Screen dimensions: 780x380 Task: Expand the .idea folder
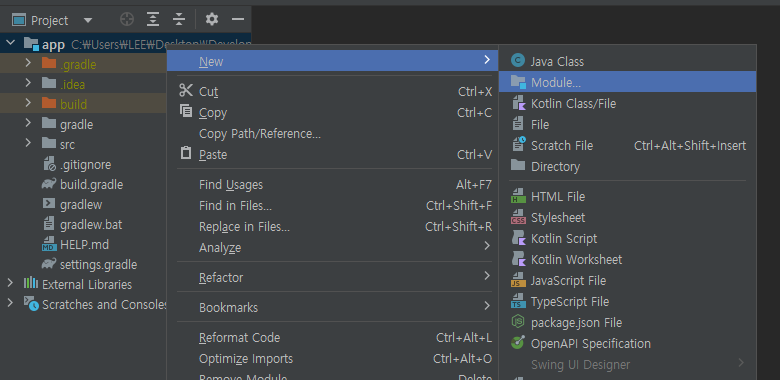28,83
